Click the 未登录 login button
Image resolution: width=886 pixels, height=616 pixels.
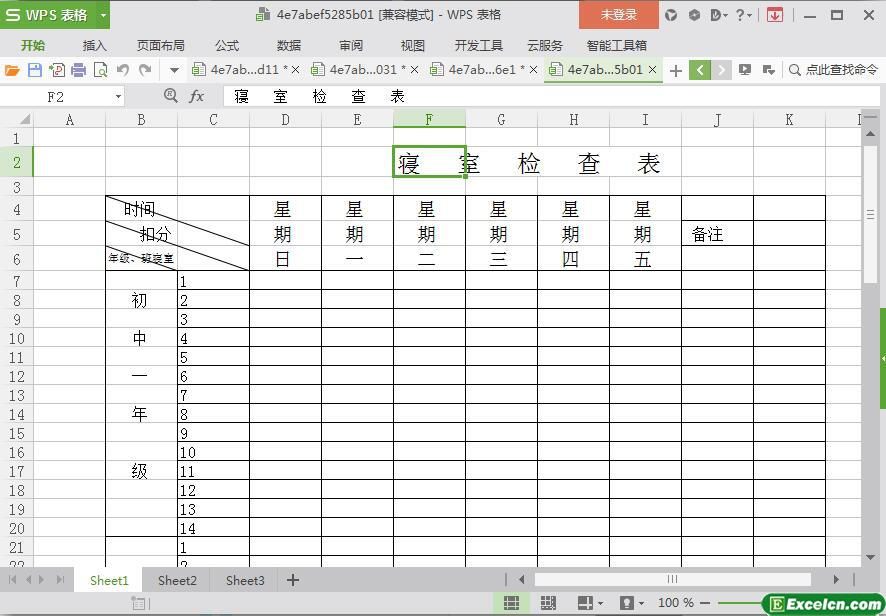point(618,15)
